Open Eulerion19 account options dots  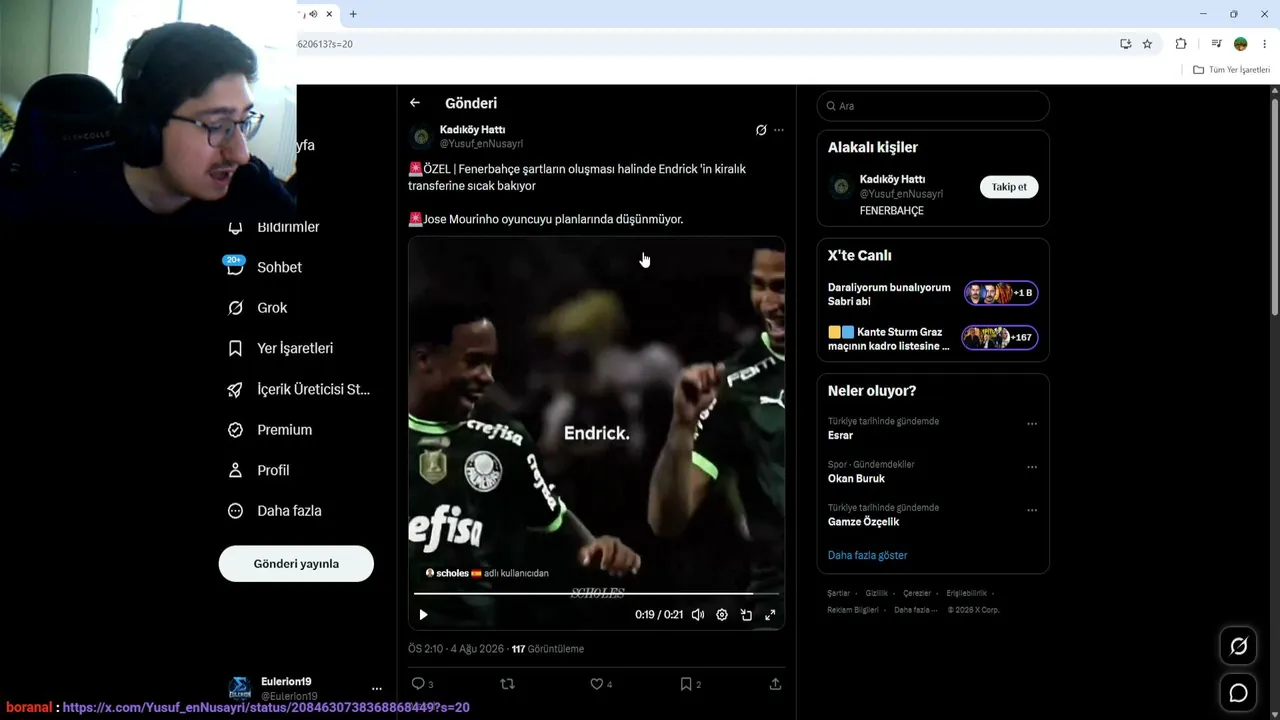click(377, 689)
